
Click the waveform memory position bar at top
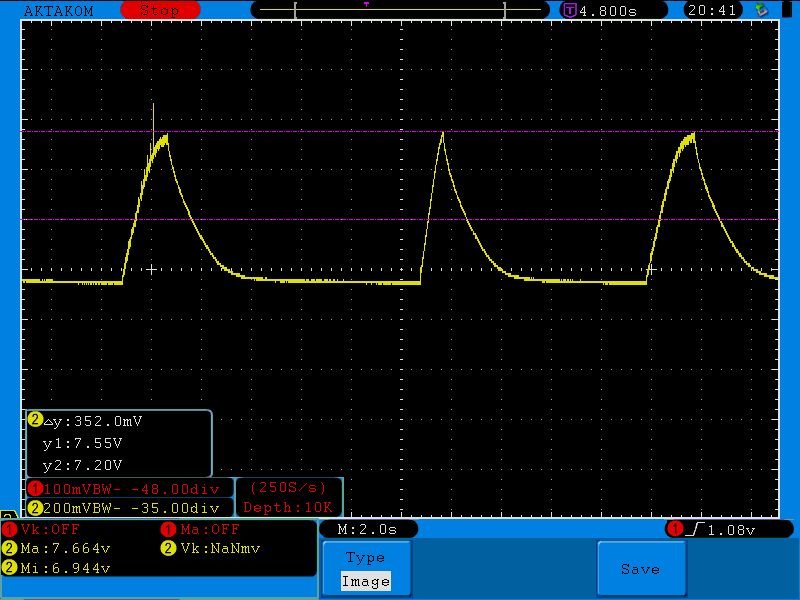click(x=400, y=10)
